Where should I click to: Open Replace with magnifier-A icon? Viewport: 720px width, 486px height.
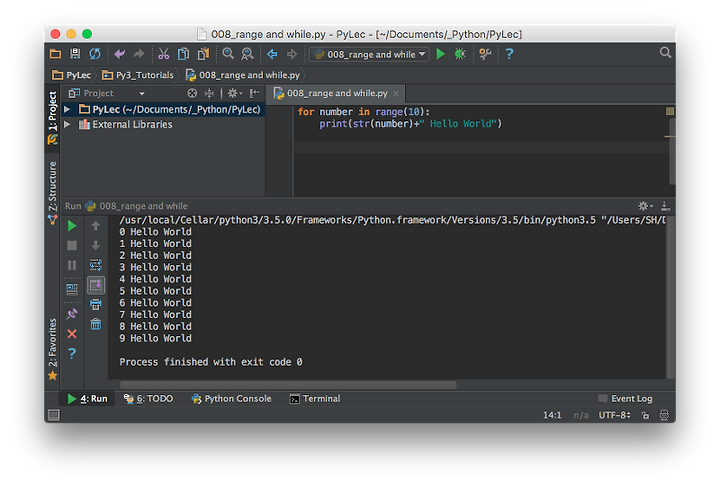coord(247,54)
